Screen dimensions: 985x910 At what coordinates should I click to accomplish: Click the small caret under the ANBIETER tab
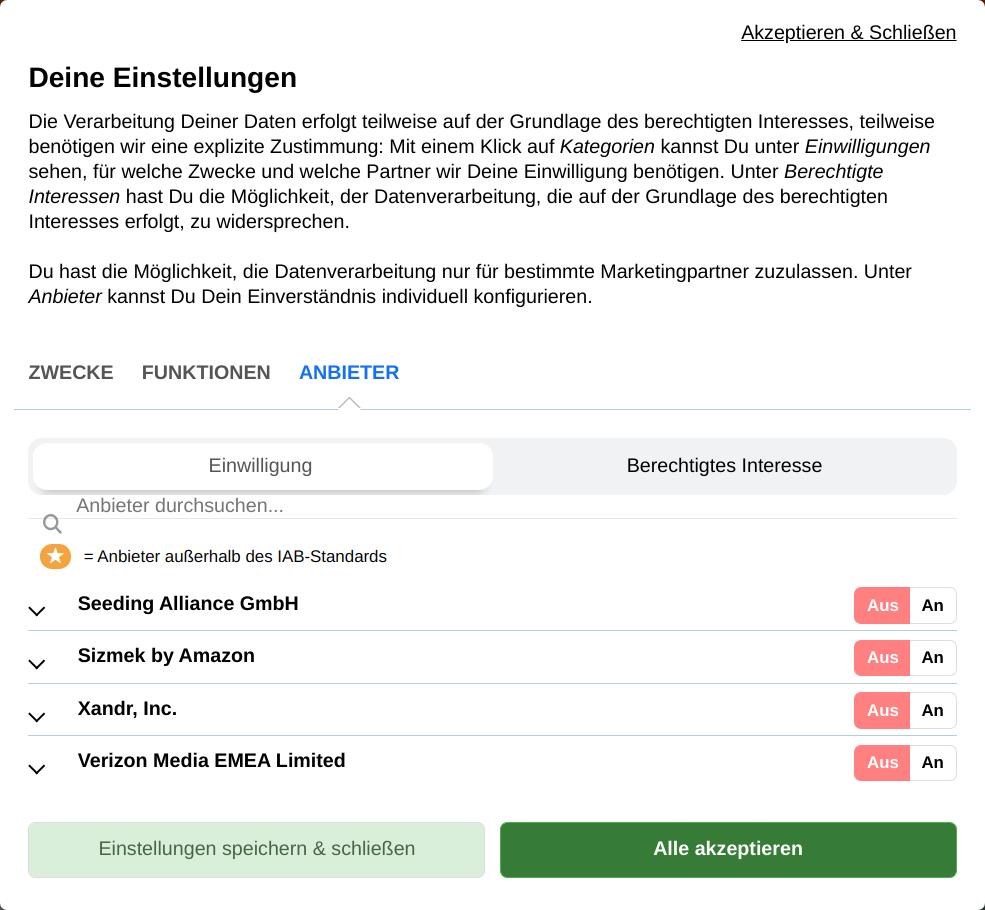(x=349, y=401)
